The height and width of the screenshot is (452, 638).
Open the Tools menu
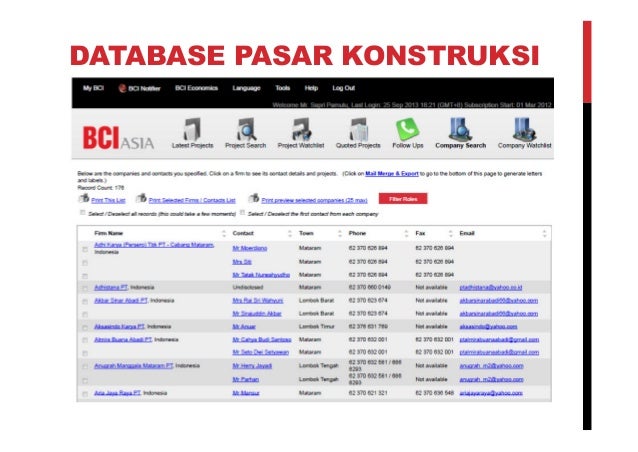(282, 88)
